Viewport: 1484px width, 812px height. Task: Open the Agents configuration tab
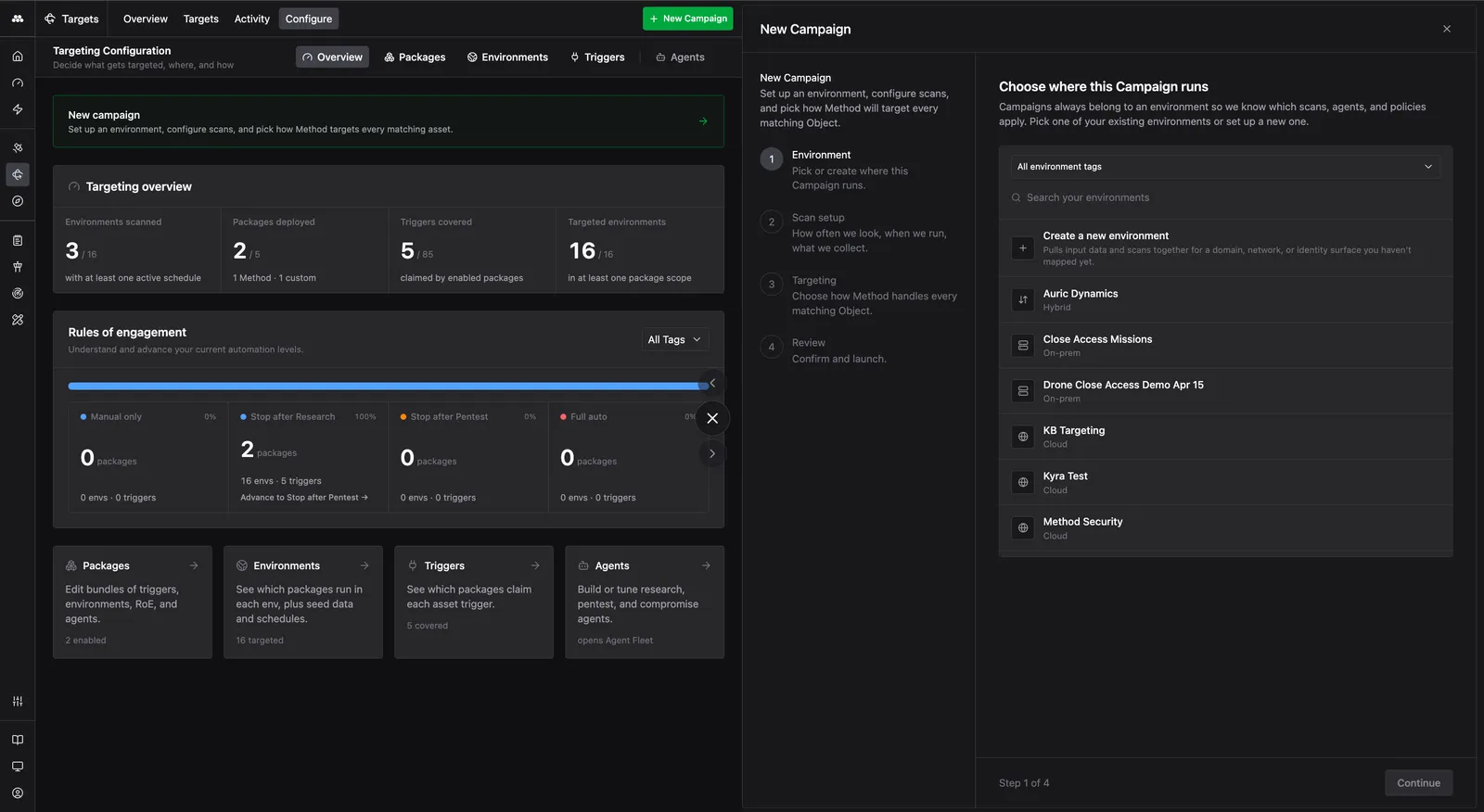click(680, 57)
